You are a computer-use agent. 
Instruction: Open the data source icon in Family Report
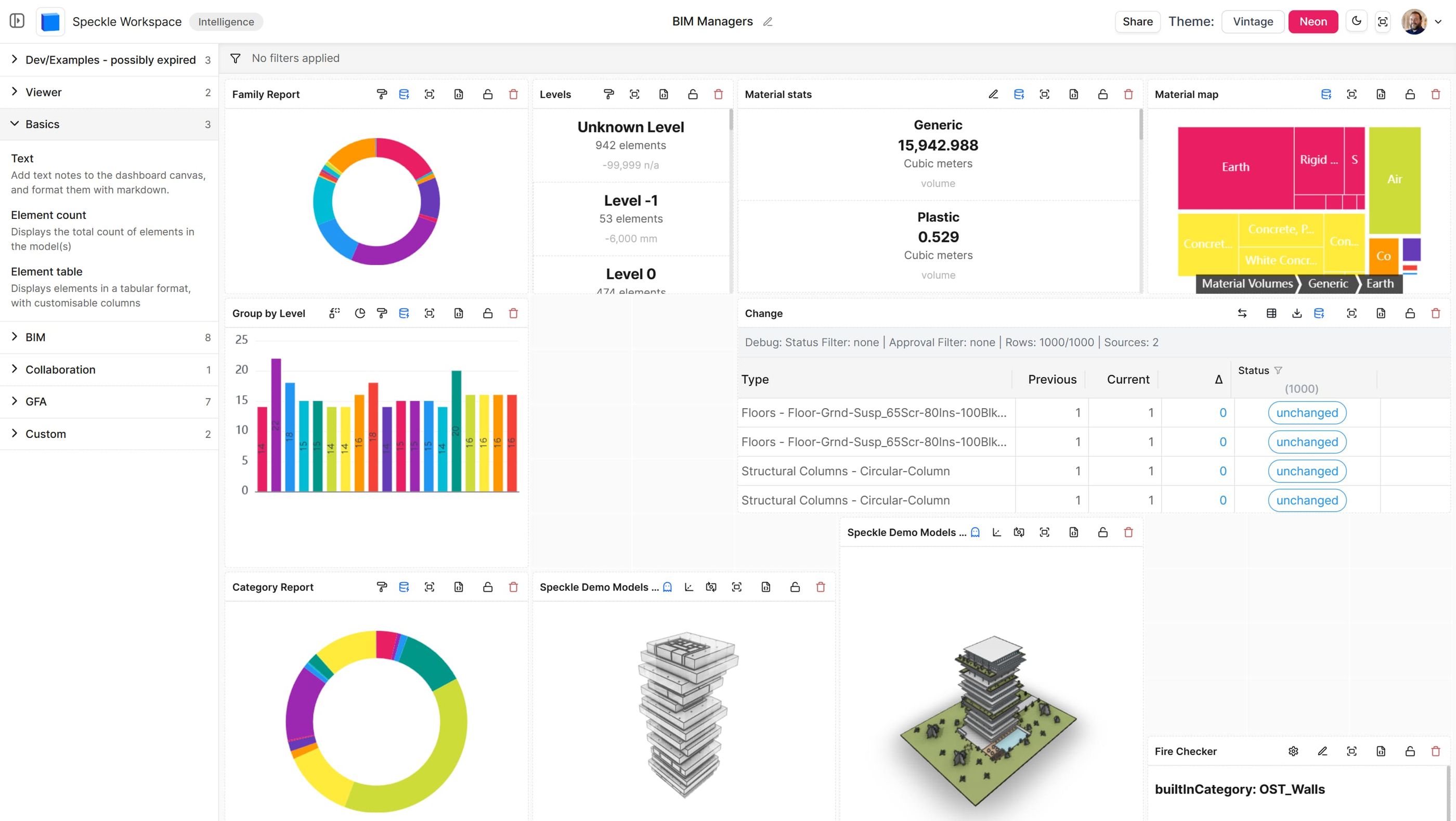tap(404, 94)
